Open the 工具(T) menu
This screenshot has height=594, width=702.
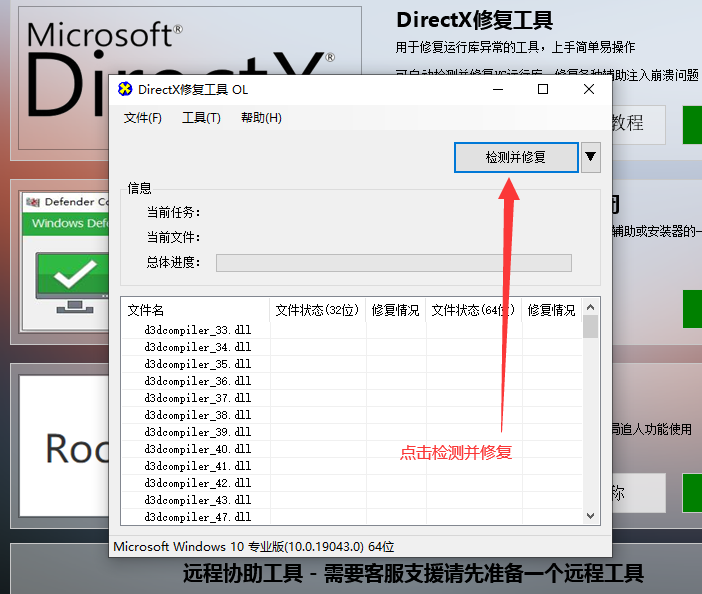(x=201, y=118)
